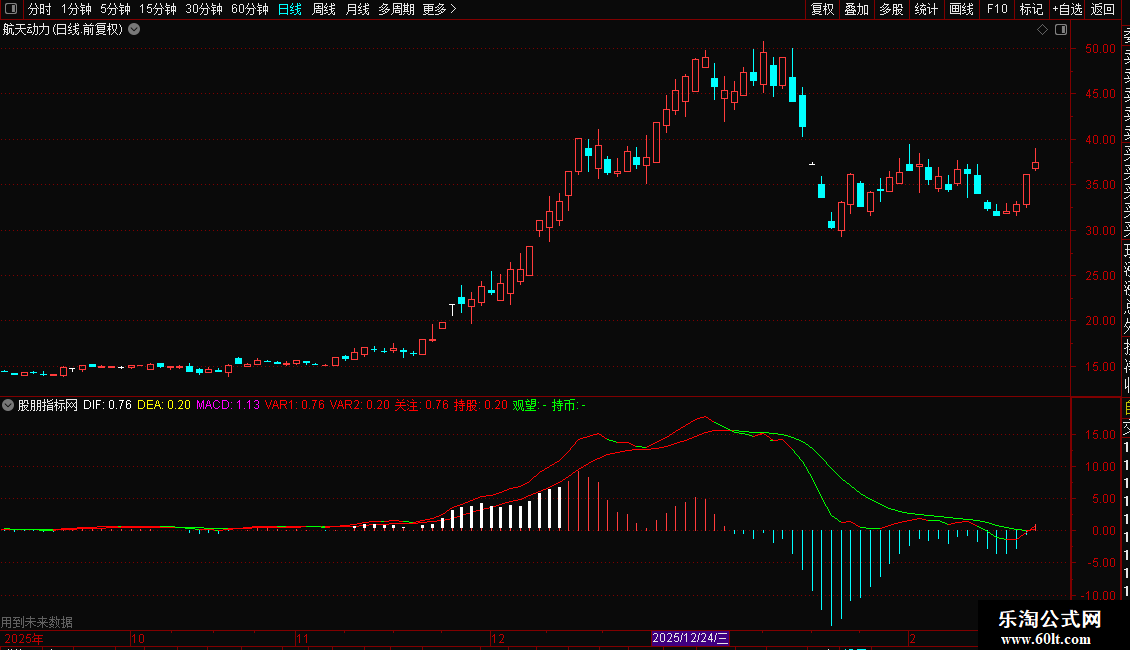This screenshot has height=650, width=1130.
Task: Click the 复权 button
Action: 822,9
